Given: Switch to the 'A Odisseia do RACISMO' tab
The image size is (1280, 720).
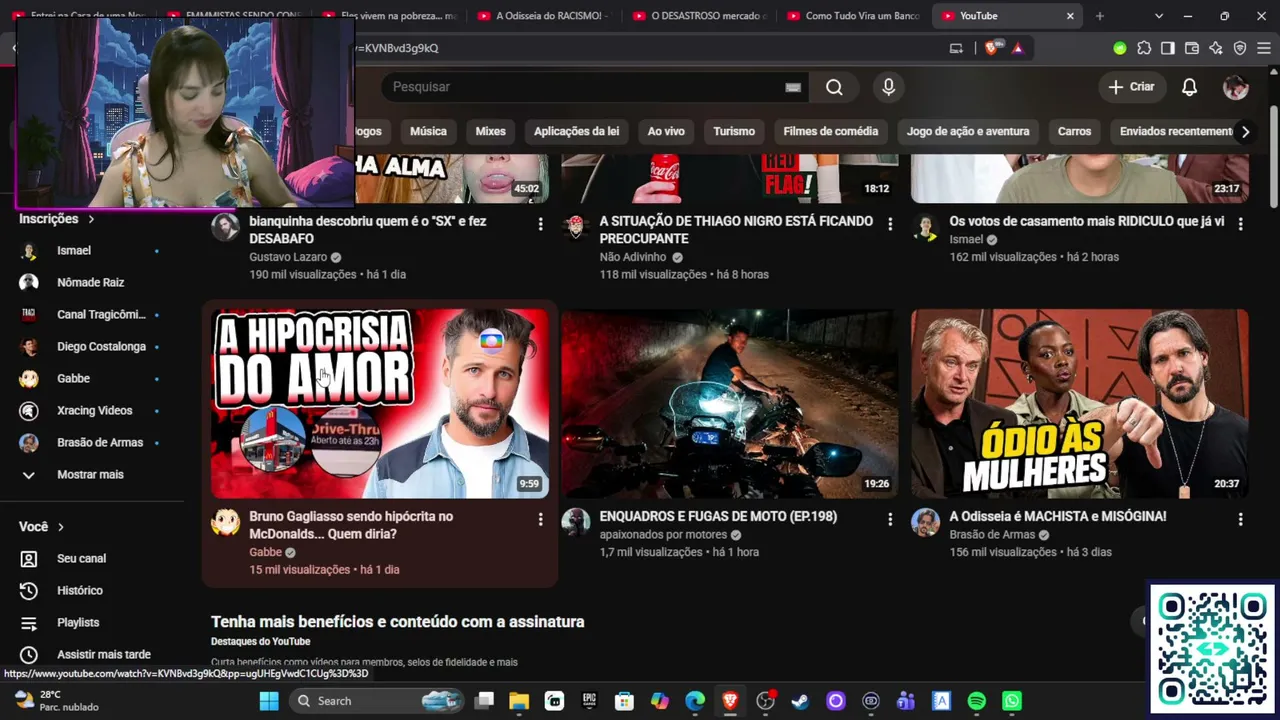Looking at the screenshot, I should (x=543, y=16).
